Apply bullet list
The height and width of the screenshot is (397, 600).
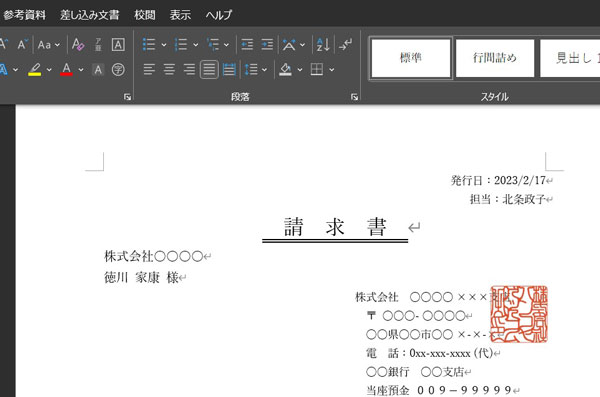149,45
